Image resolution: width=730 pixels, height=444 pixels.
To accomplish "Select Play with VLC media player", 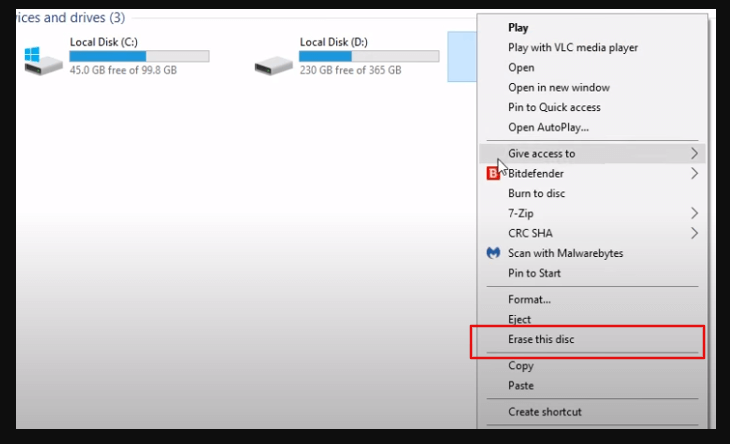I will pyautogui.click(x=572, y=47).
